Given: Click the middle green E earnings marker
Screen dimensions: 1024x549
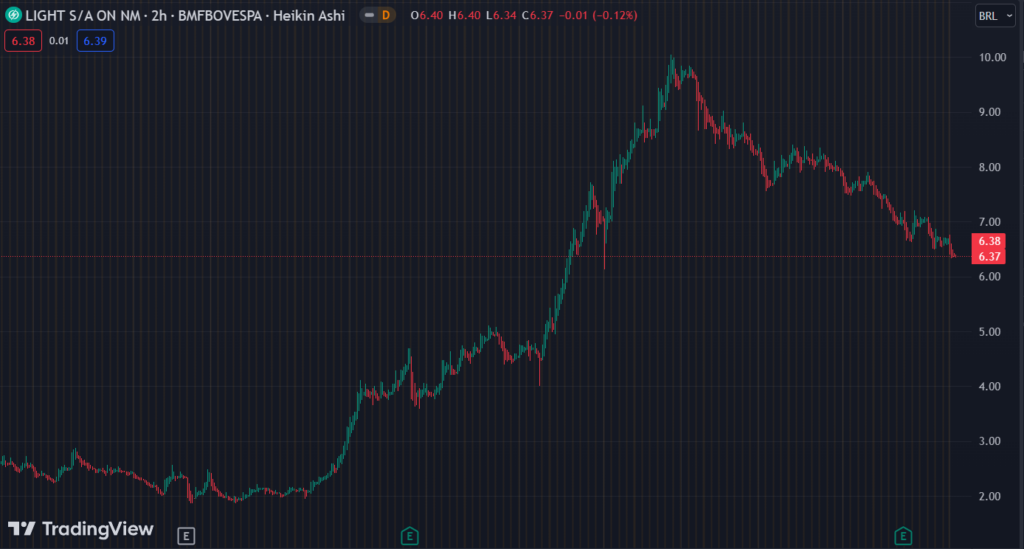Looking at the screenshot, I should tap(409, 537).
